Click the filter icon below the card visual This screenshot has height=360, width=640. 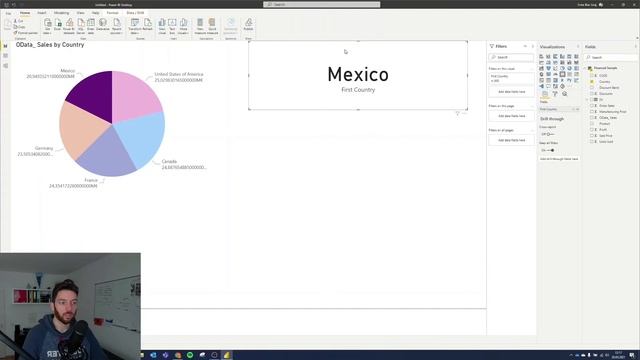[x=458, y=113]
